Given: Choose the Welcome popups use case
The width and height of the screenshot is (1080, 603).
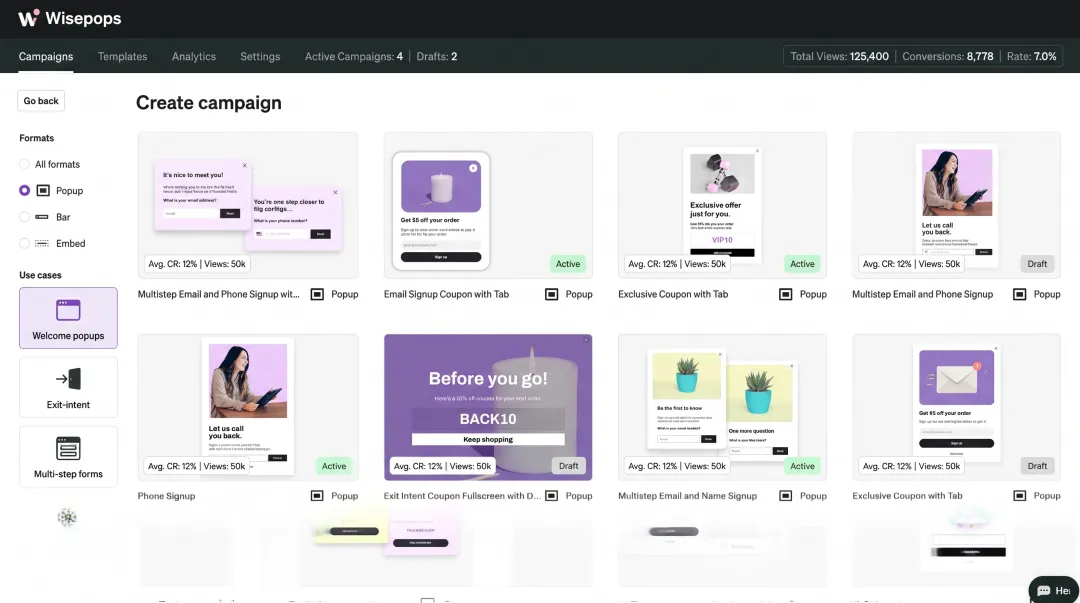Looking at the screenshot, I should tap(68, 318).
